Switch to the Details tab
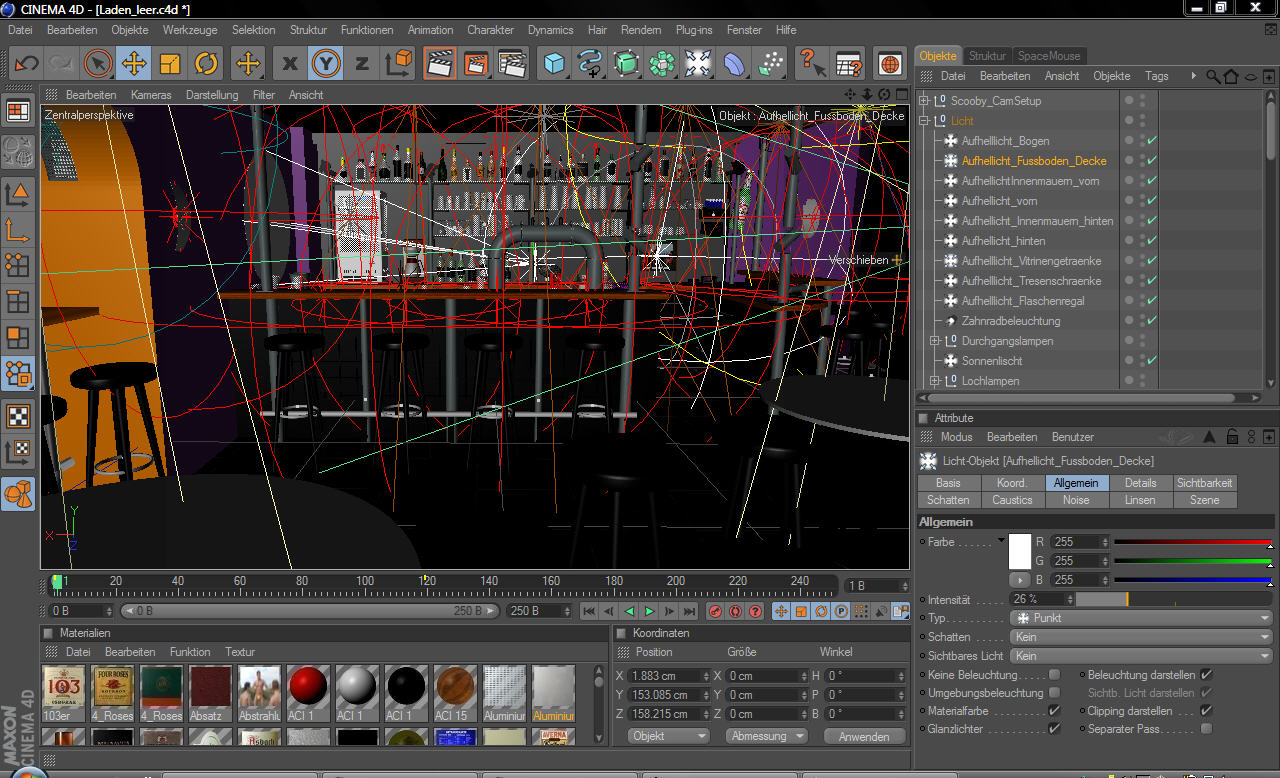Screen dimensions: 1280x778 pyautogui.click(x=1140, y=483)
